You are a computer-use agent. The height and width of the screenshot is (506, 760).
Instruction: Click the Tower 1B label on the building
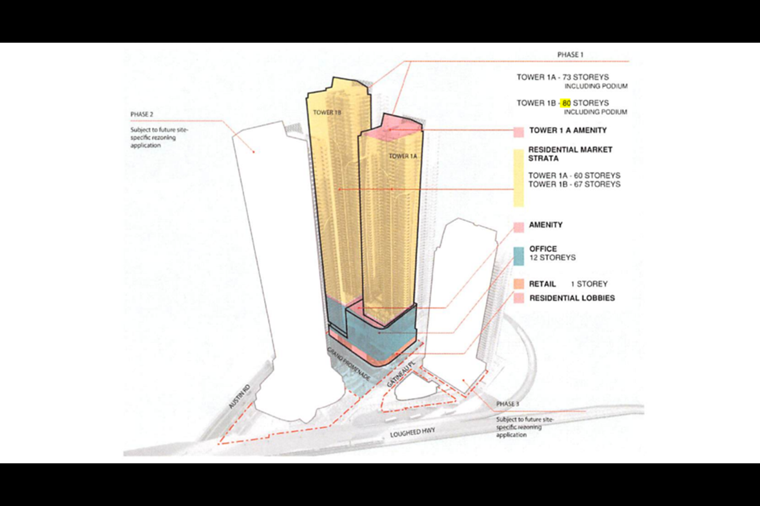point(326,113)
